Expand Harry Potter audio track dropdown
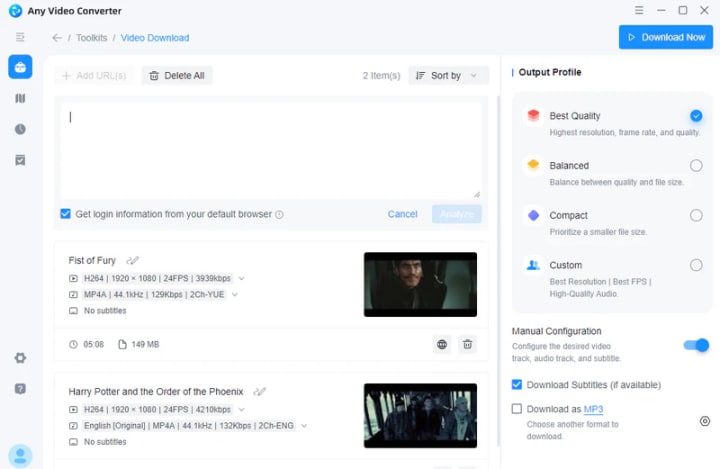The image size is (720, 469). pyautogui.click(x=304, y=426)
